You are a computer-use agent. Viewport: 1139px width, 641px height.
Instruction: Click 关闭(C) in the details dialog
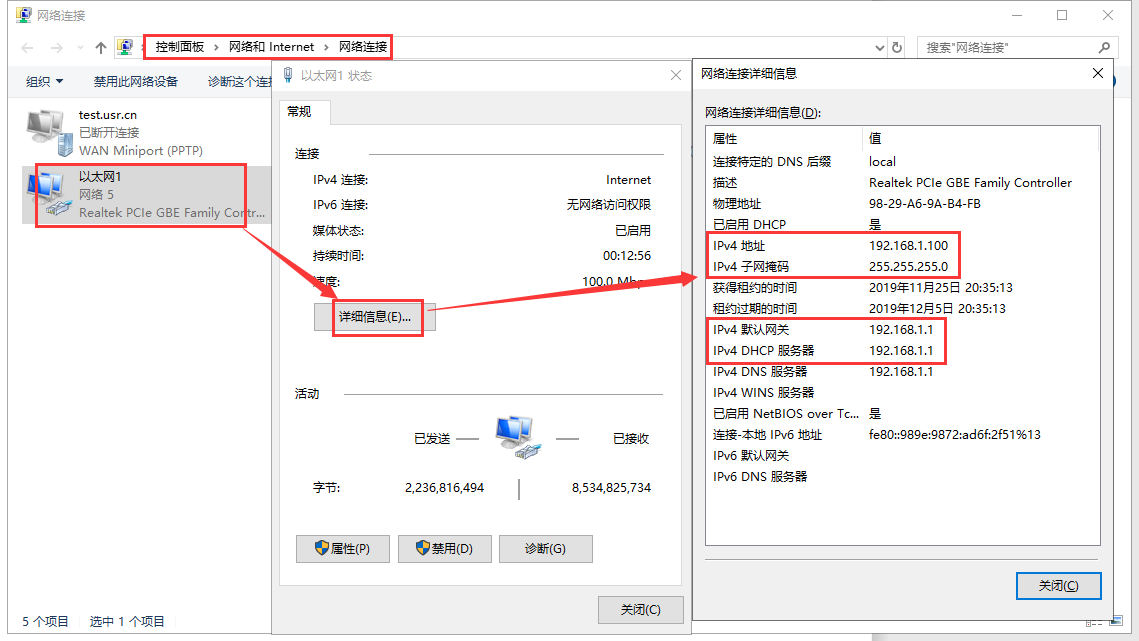click(x=1057, y=586)
